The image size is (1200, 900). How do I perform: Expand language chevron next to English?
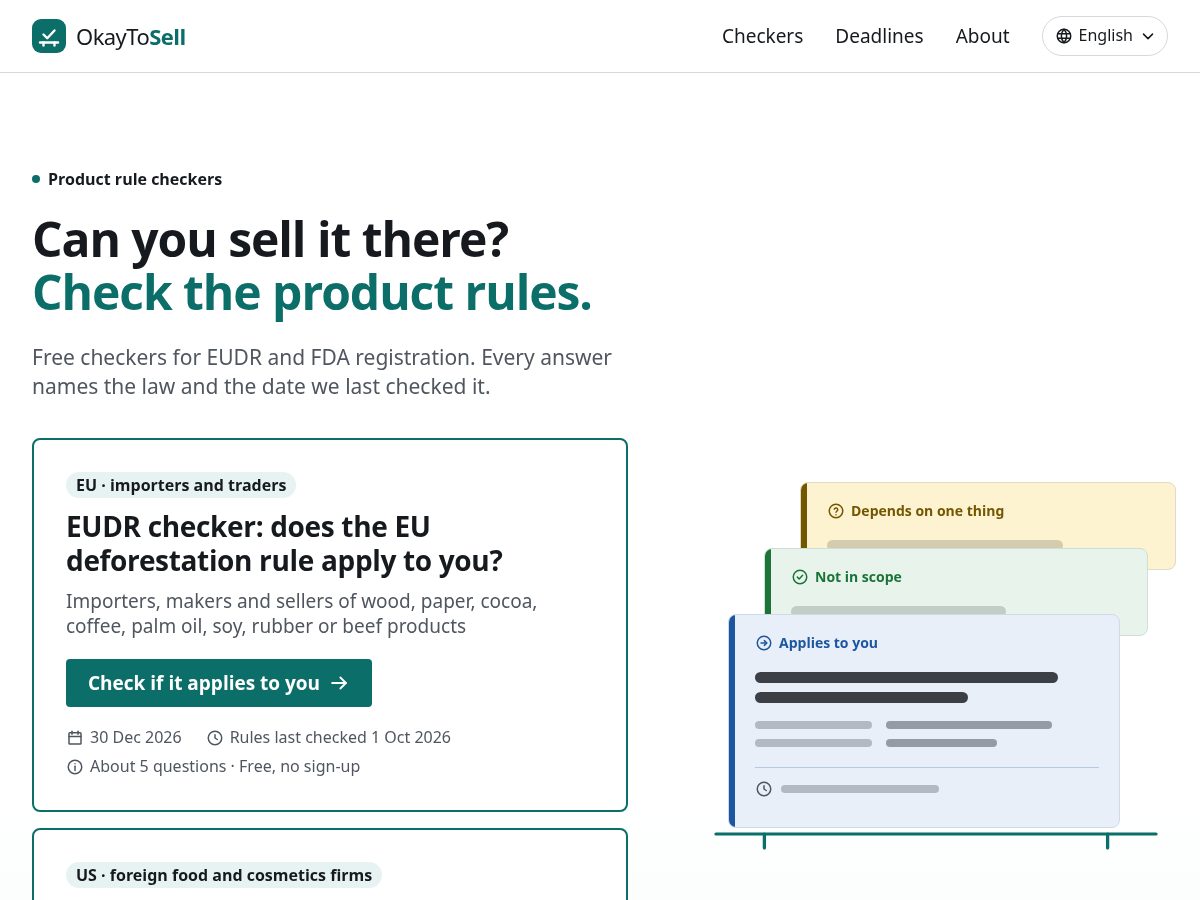point(1148,36)
